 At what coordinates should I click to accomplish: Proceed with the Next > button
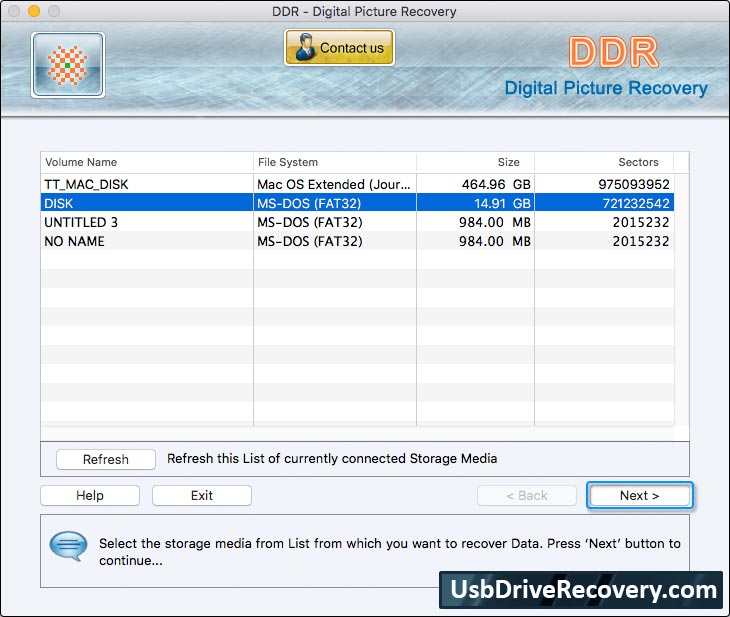(640, 495)
